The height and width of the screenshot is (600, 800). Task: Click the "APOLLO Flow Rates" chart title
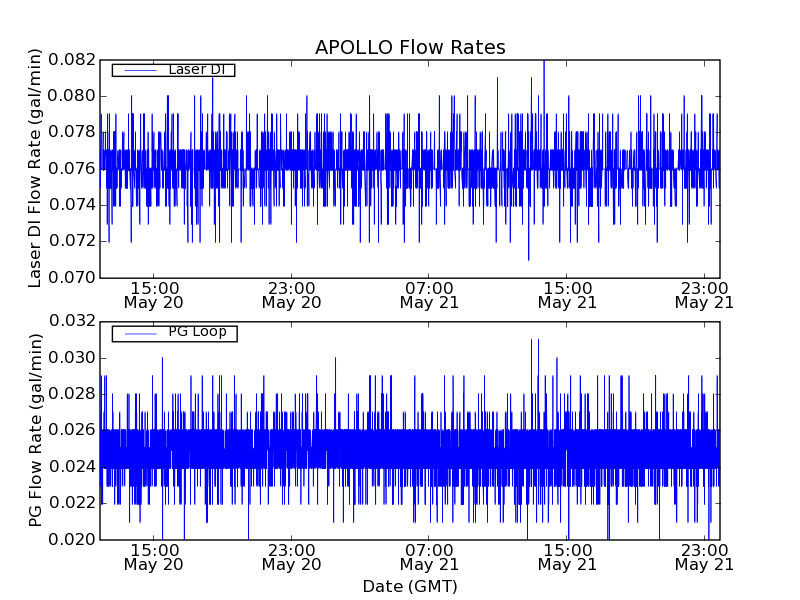coord(410,48)
